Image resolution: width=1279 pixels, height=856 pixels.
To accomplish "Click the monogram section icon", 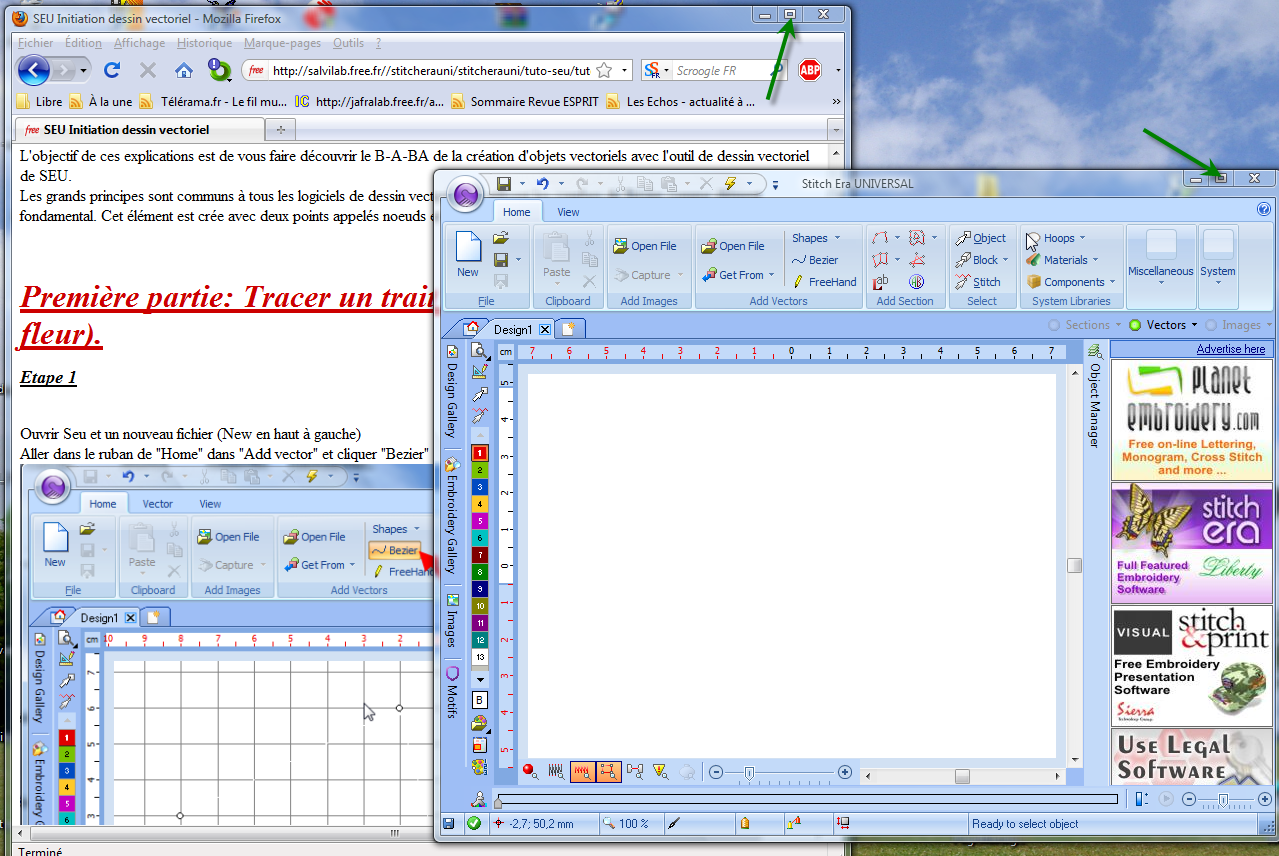I will point(917,282).
